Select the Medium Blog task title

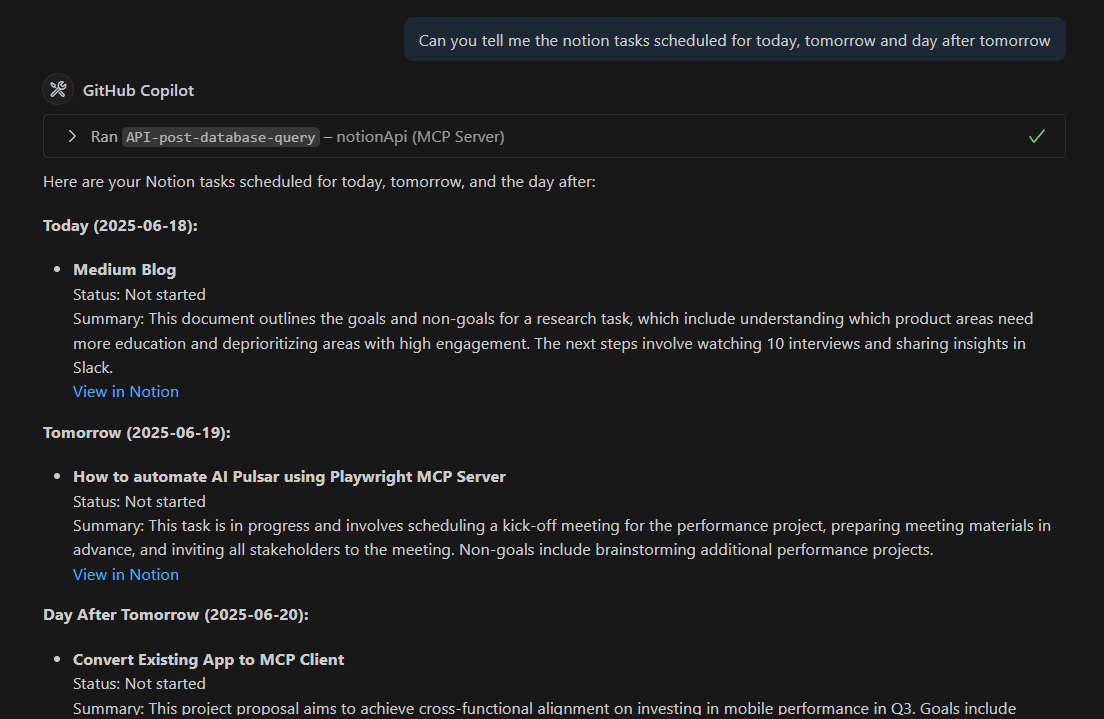124,269
